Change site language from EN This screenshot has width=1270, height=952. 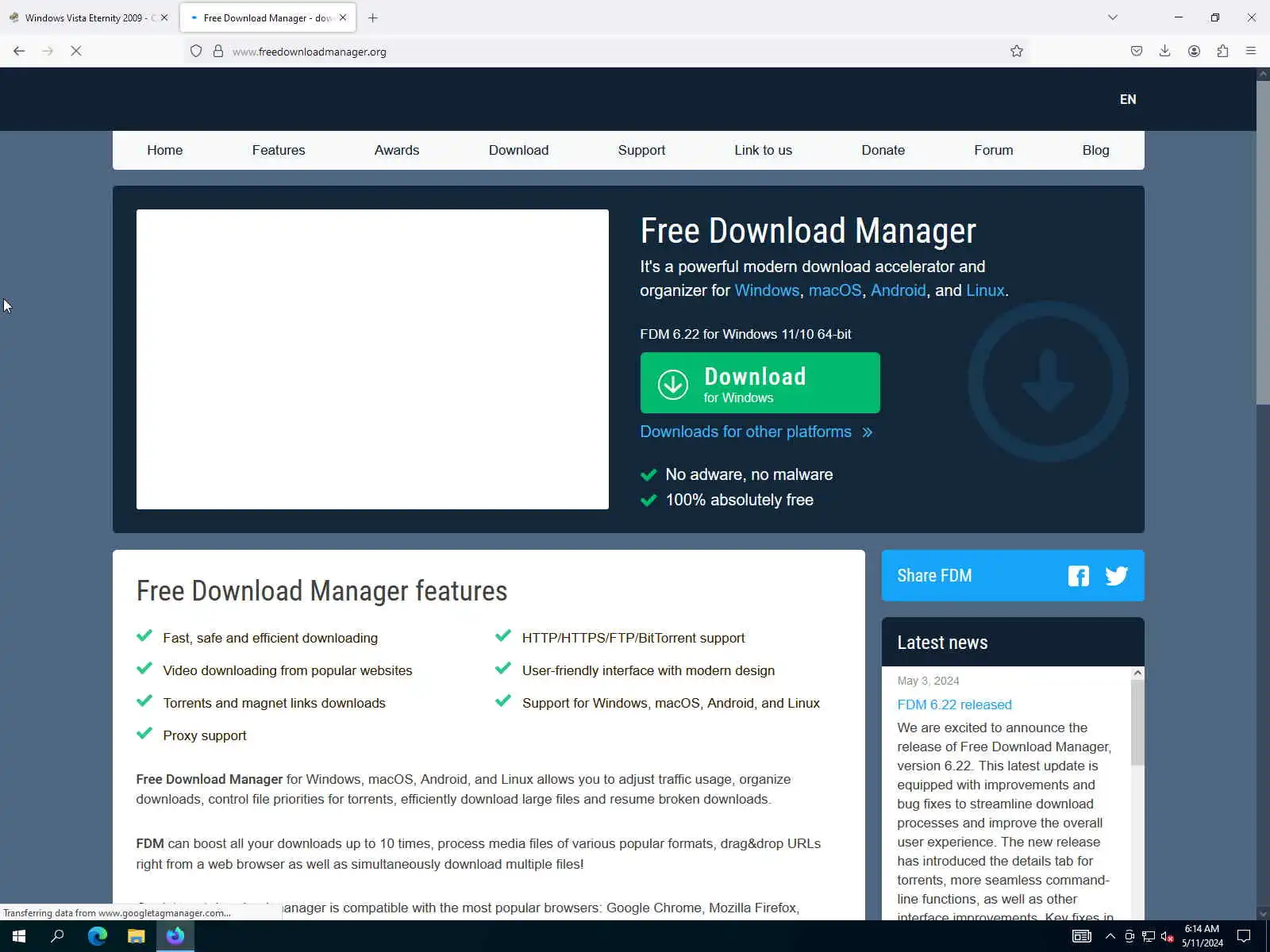[1128, 99]
